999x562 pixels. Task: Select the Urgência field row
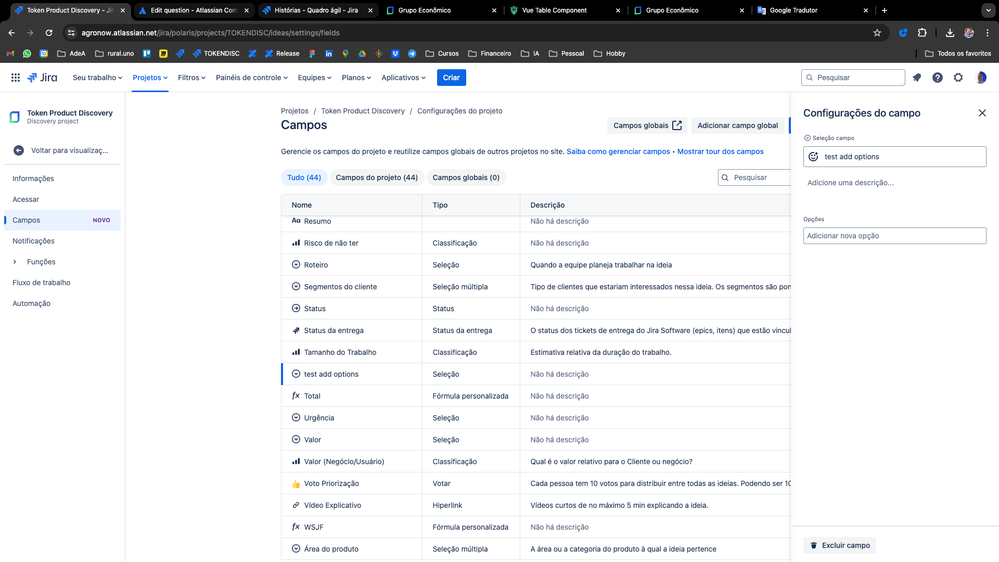(x=536, y=418)
